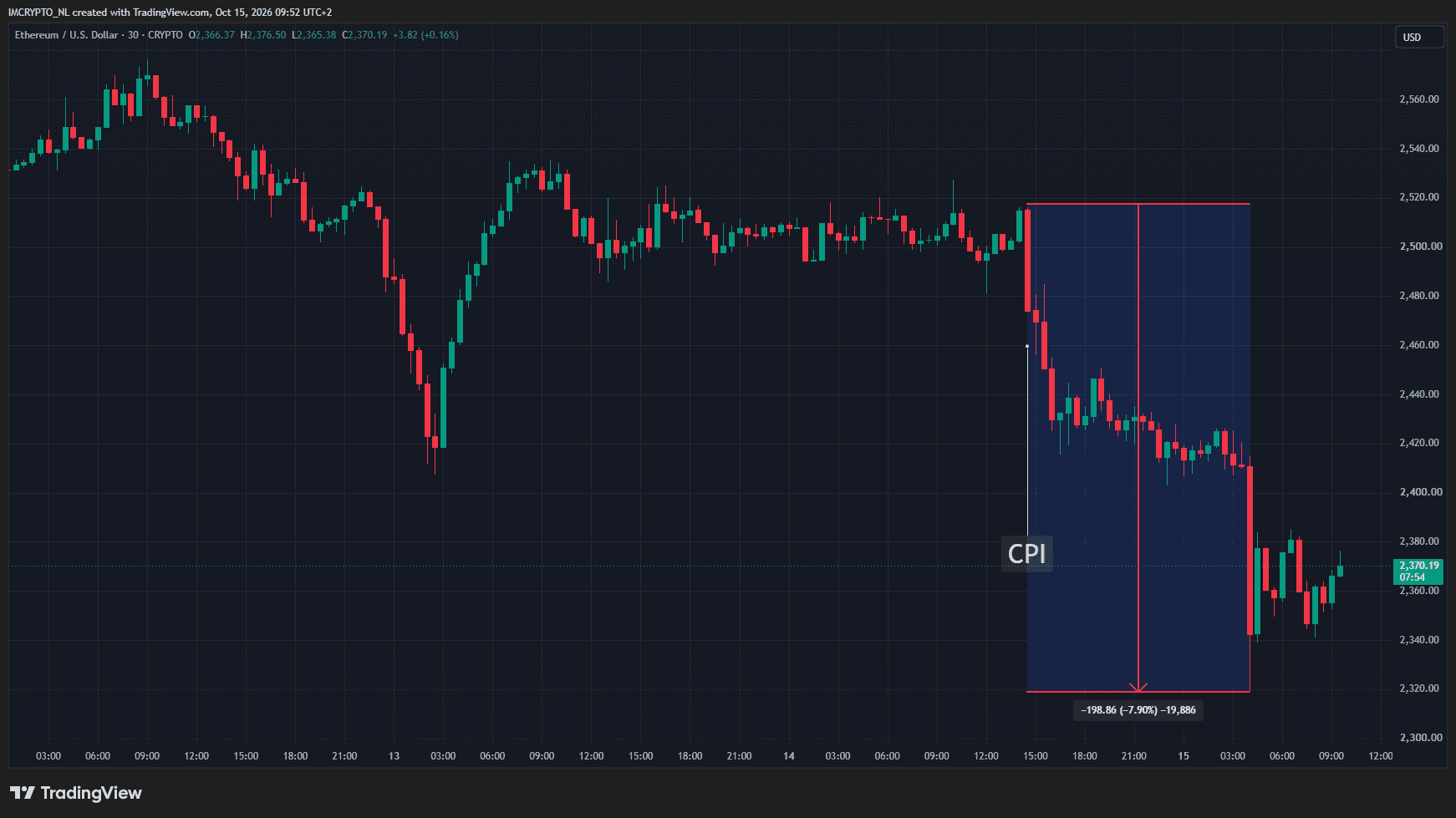Click the low value L2,365.38
This screenshot has width=1456, height=818.
point(314,35)
